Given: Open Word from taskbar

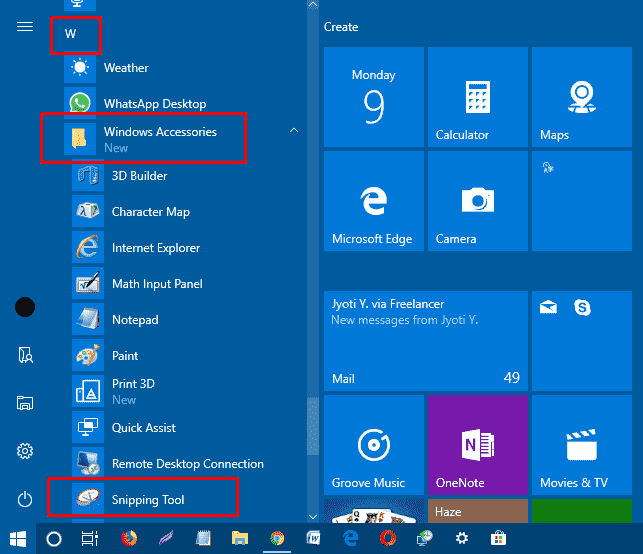Looking at the screenshot, I should [313, 538].
